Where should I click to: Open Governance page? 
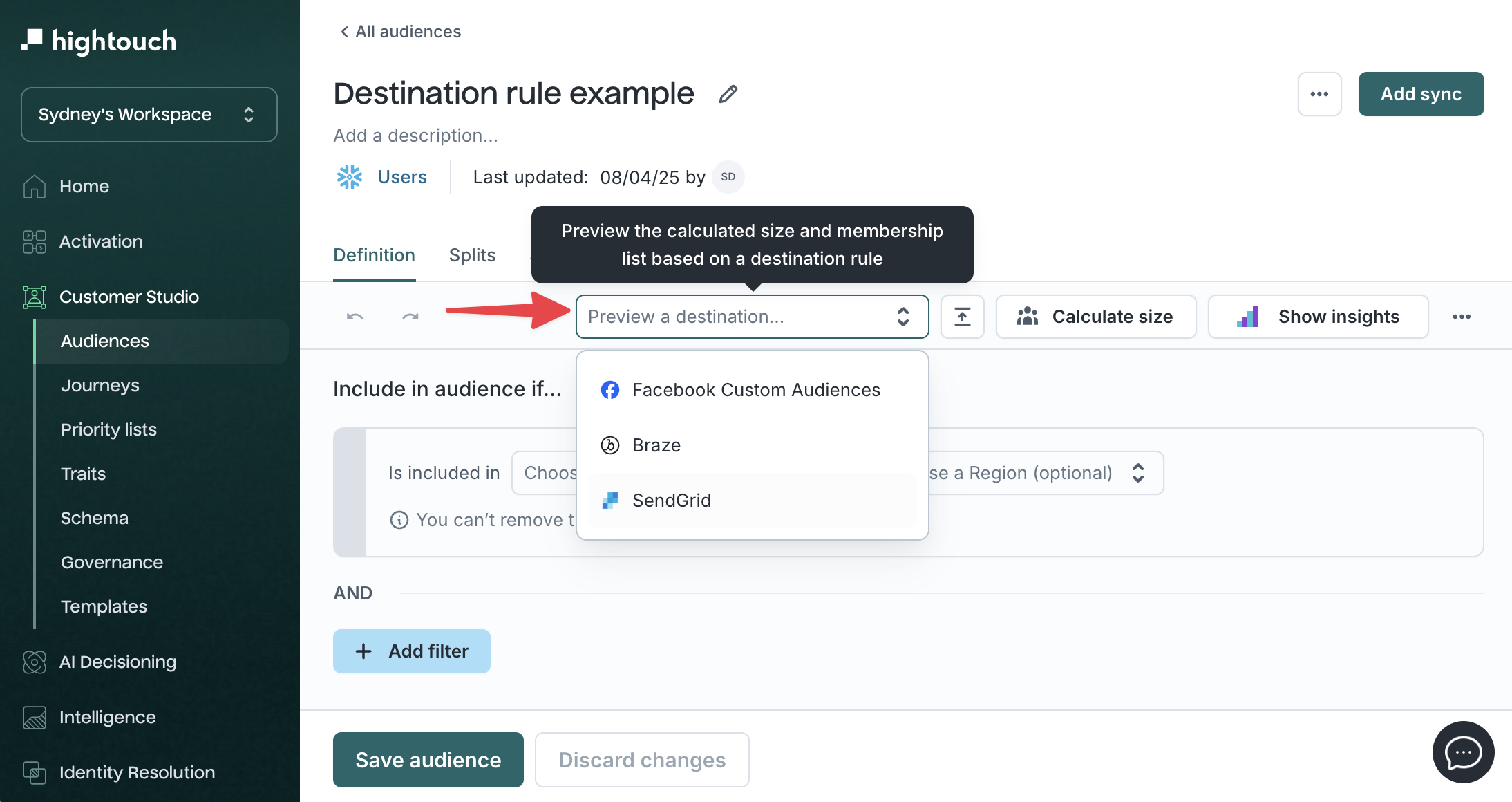pos(112,562)
